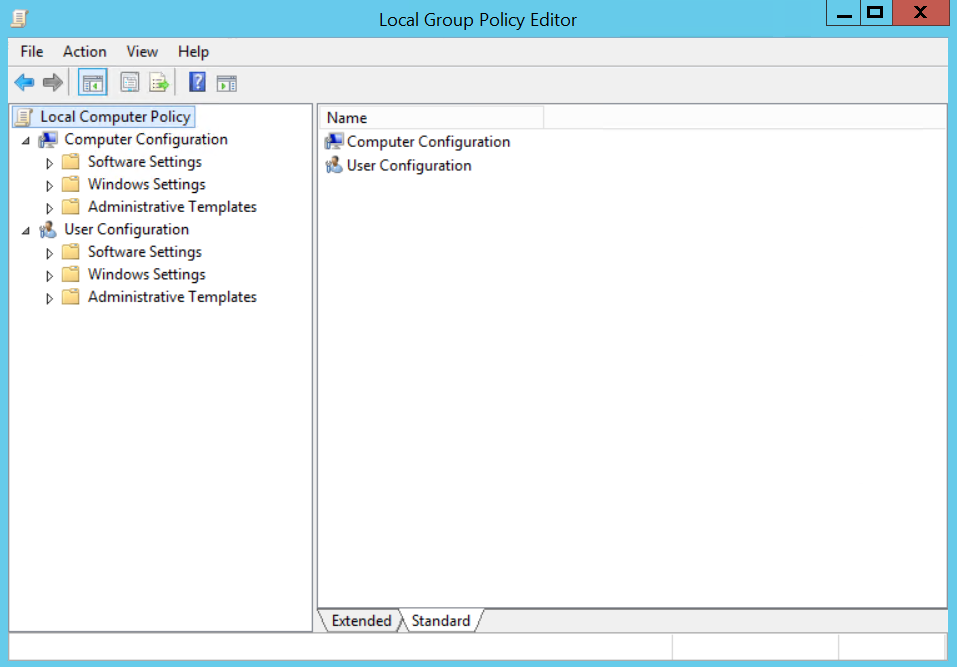Open the Help menu

click(x=193, y=51)
